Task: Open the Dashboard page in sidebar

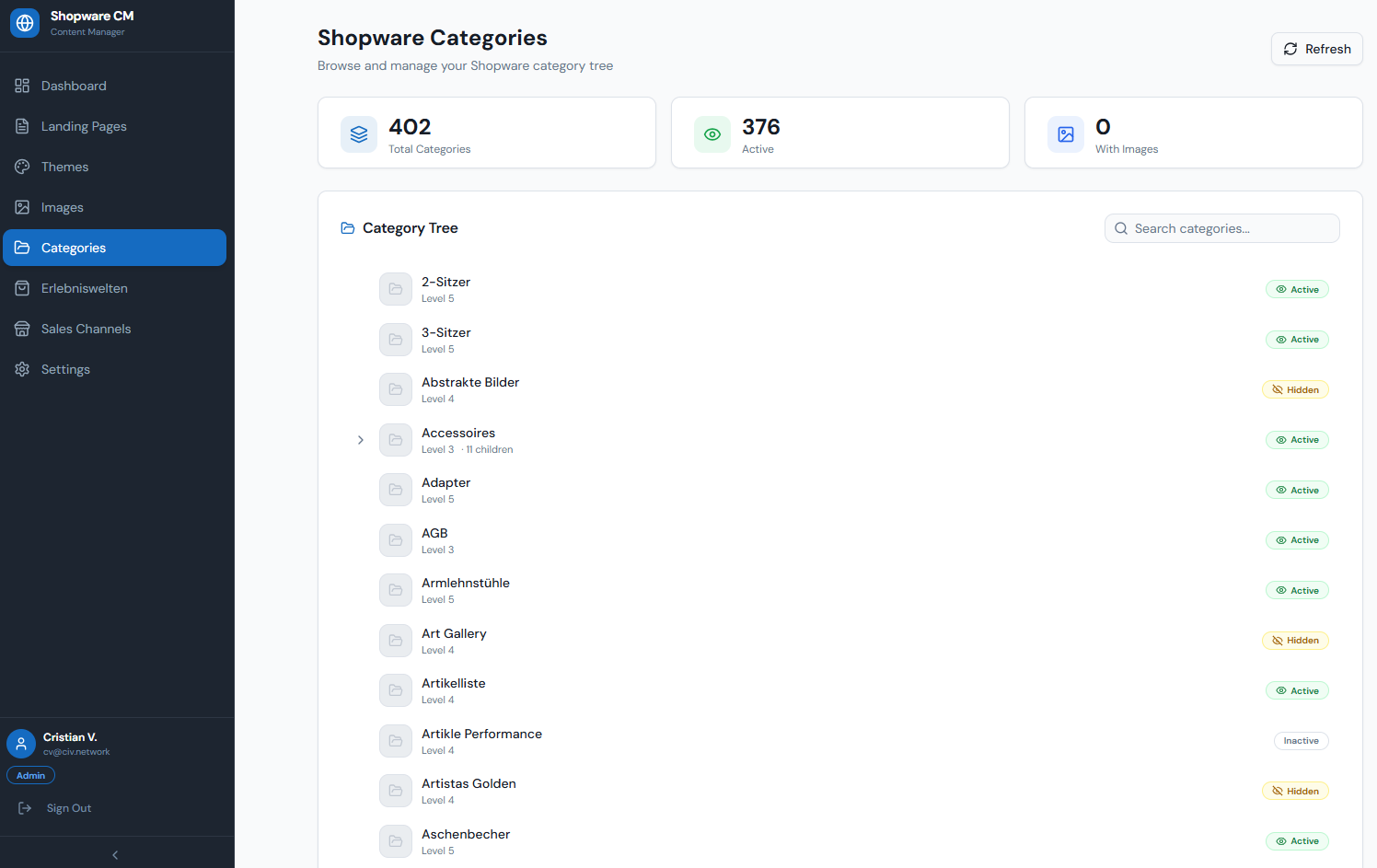Action: 115,86
